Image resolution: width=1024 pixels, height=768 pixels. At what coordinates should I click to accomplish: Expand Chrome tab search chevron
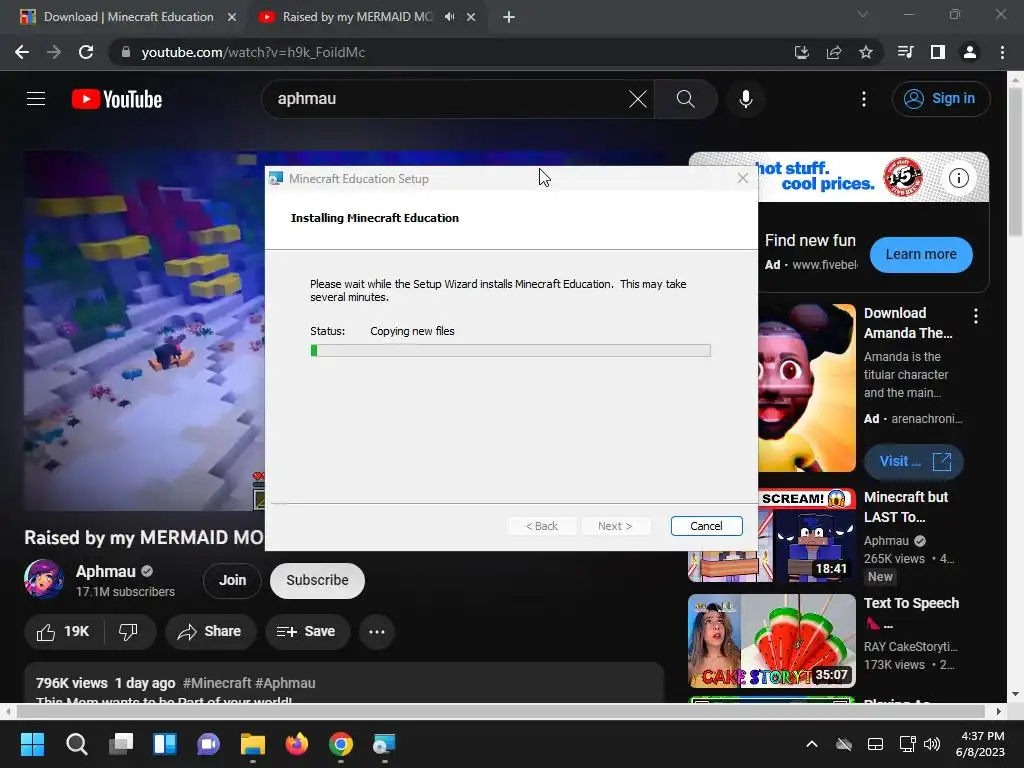(x=863, y=14)
